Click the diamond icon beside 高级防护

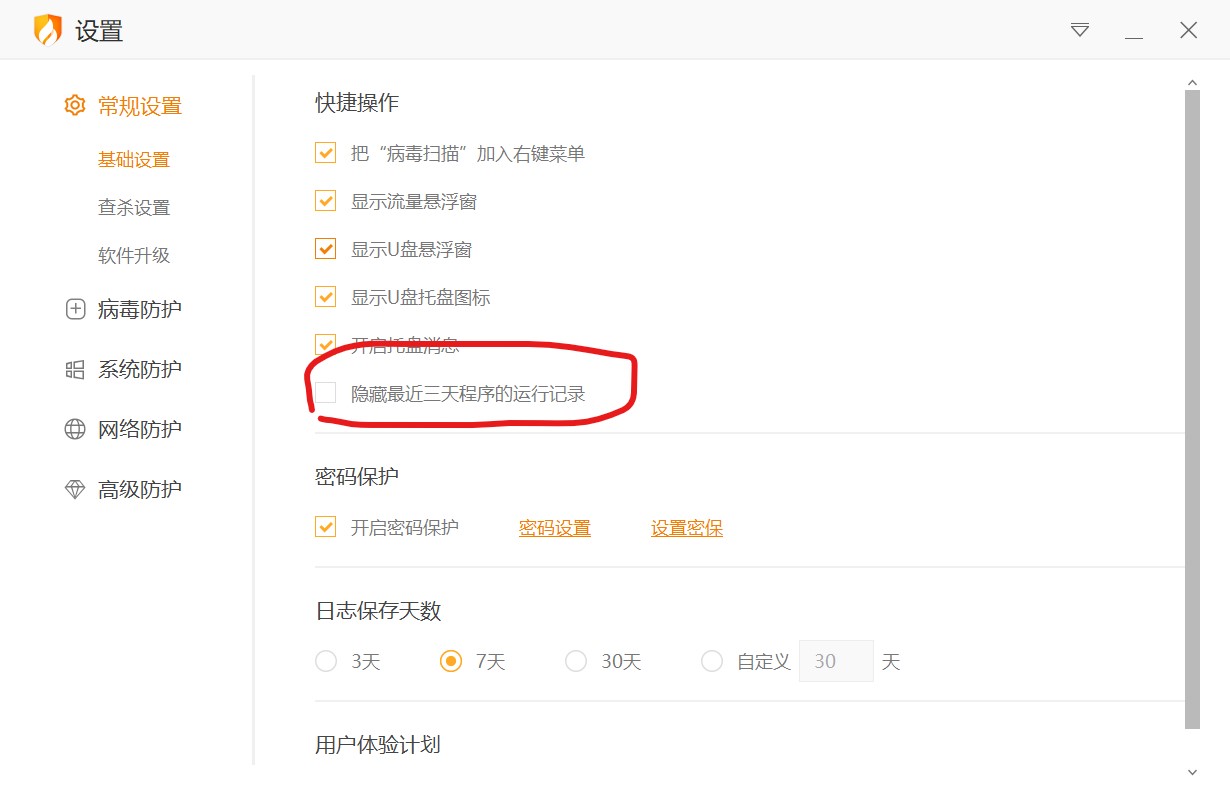coord(75,490)
